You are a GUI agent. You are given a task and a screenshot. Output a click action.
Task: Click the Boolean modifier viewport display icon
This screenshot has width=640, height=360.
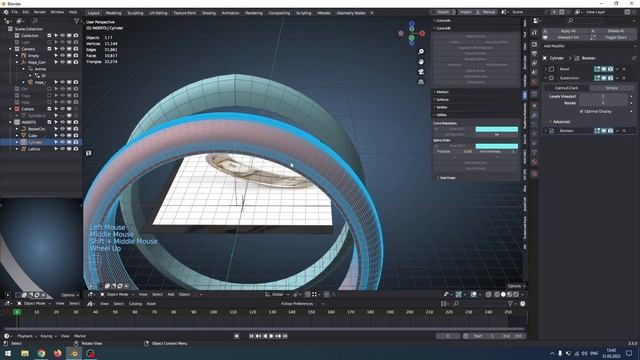(604, 131)
